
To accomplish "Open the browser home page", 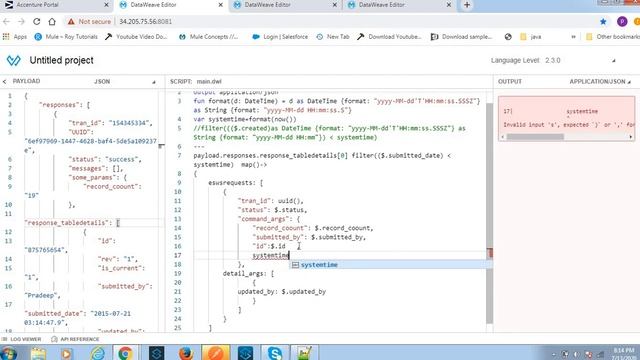I will (52, 22).
